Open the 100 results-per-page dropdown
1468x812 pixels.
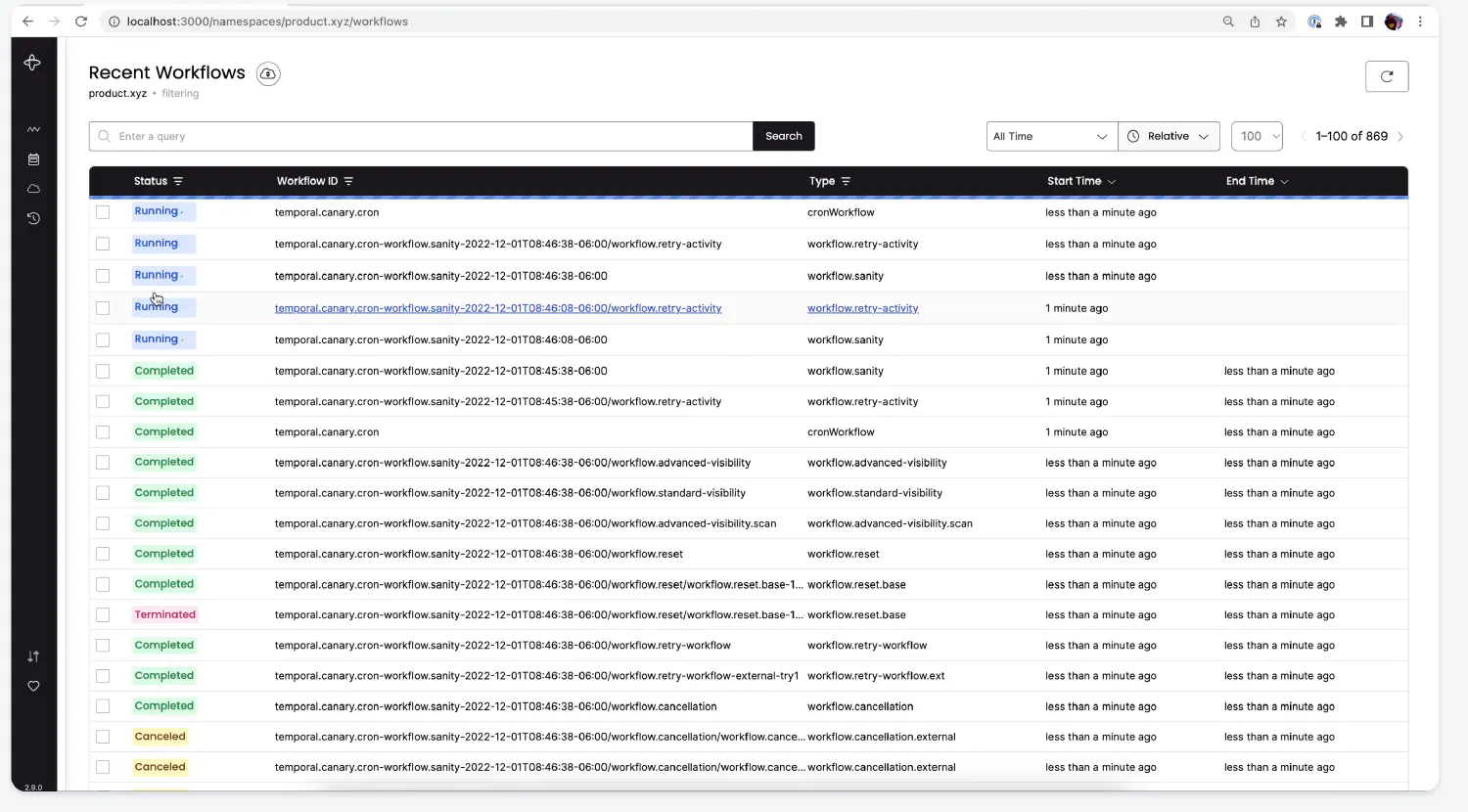click(x=1257, y=136)
